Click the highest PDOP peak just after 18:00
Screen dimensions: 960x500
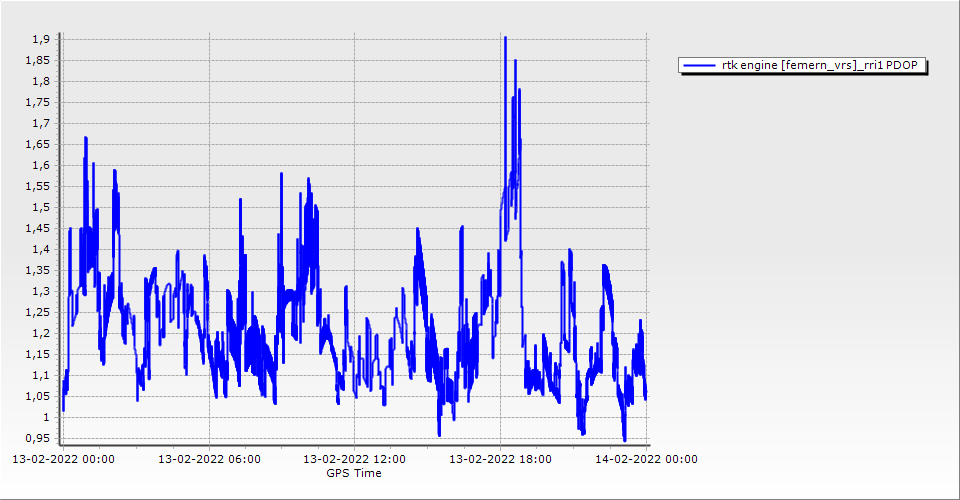[505, 38]
